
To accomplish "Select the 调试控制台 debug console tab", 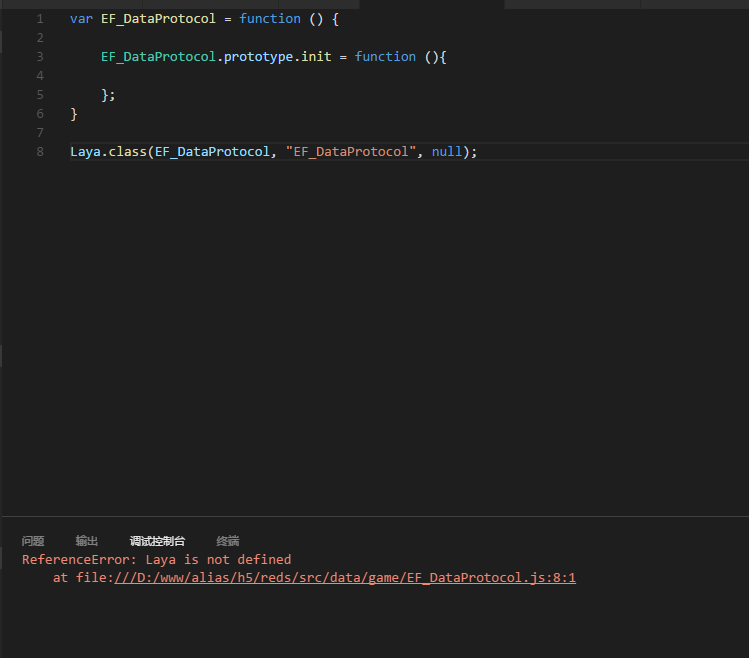I will 157,541.
